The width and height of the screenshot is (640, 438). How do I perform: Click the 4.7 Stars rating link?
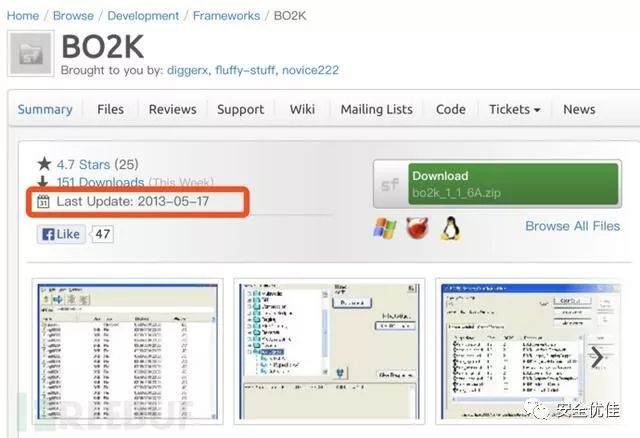(x=83, y=165)
